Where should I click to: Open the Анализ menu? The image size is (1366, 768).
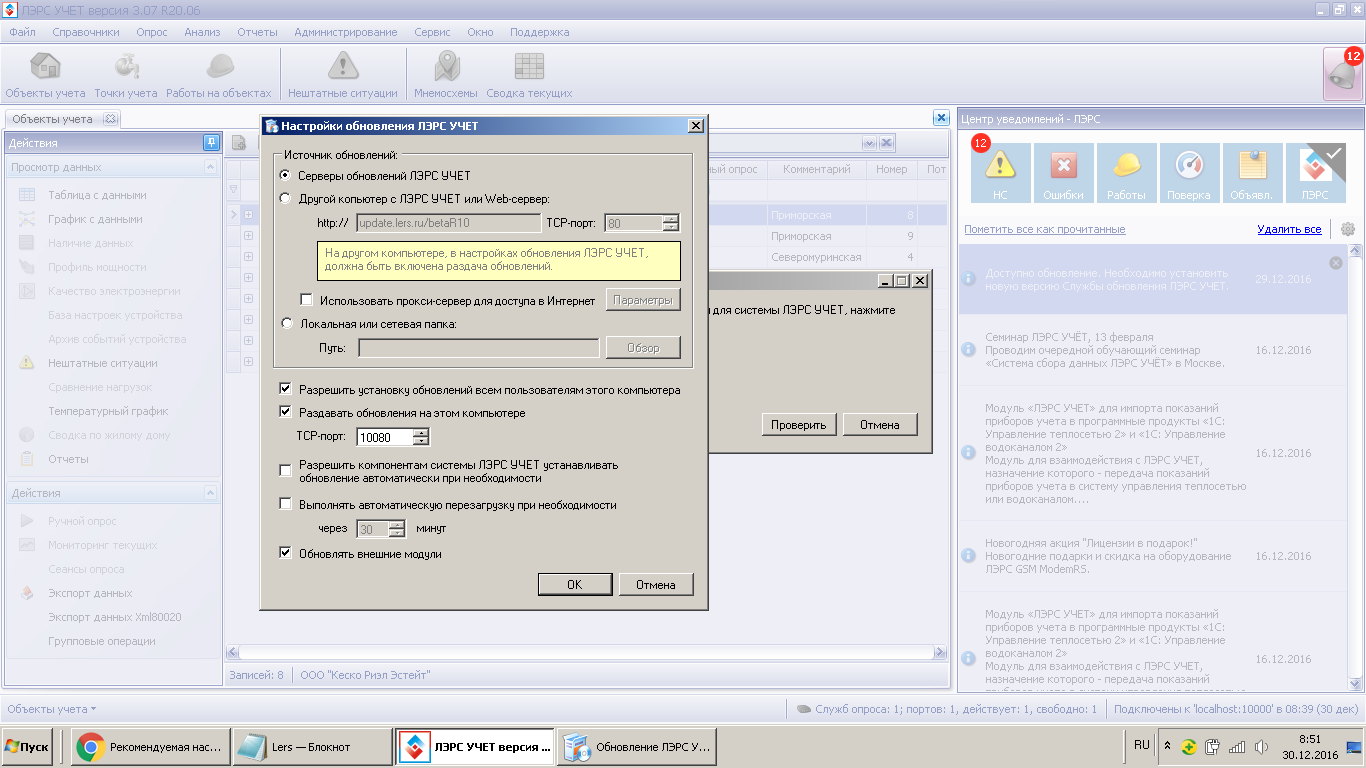[x=202, y=32]
